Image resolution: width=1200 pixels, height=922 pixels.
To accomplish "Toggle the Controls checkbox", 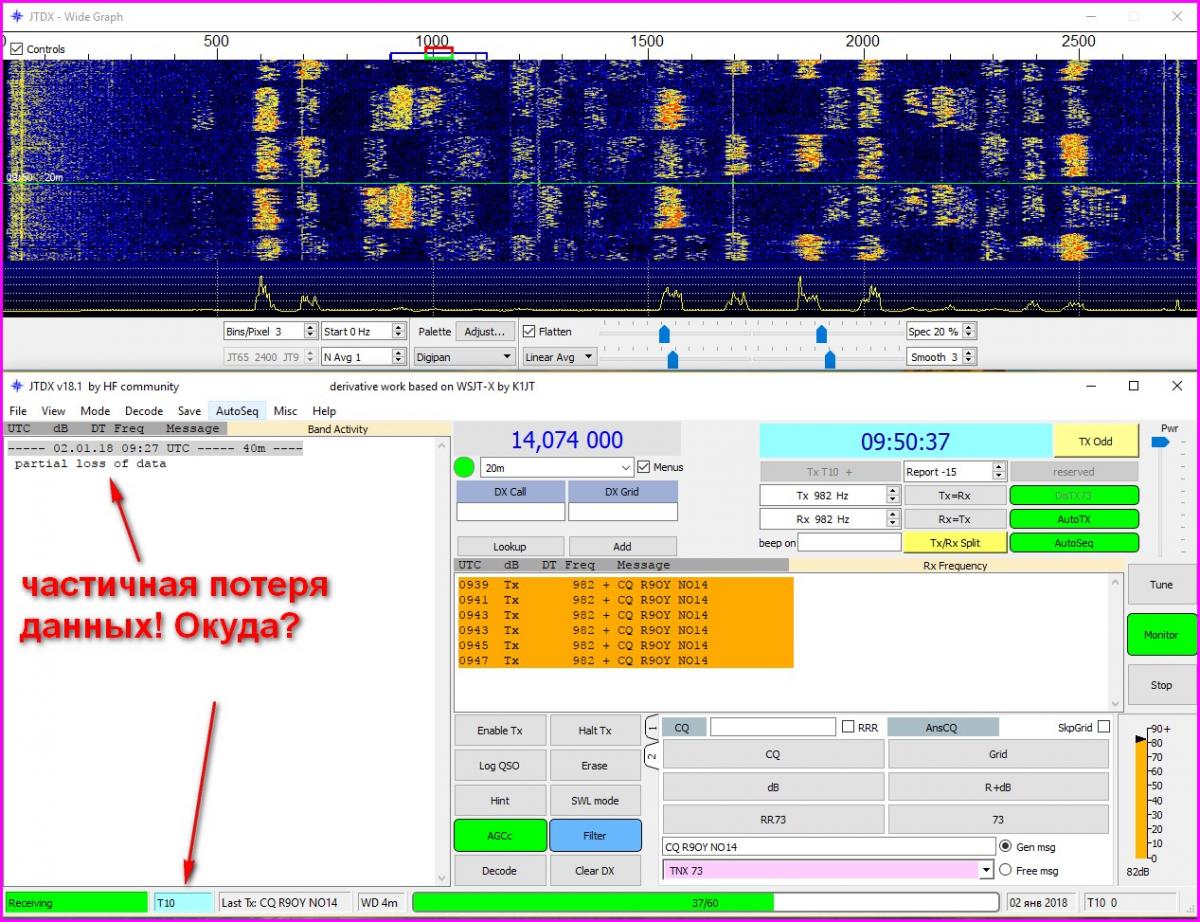I will pyautogui.click(x=17, y=49).
